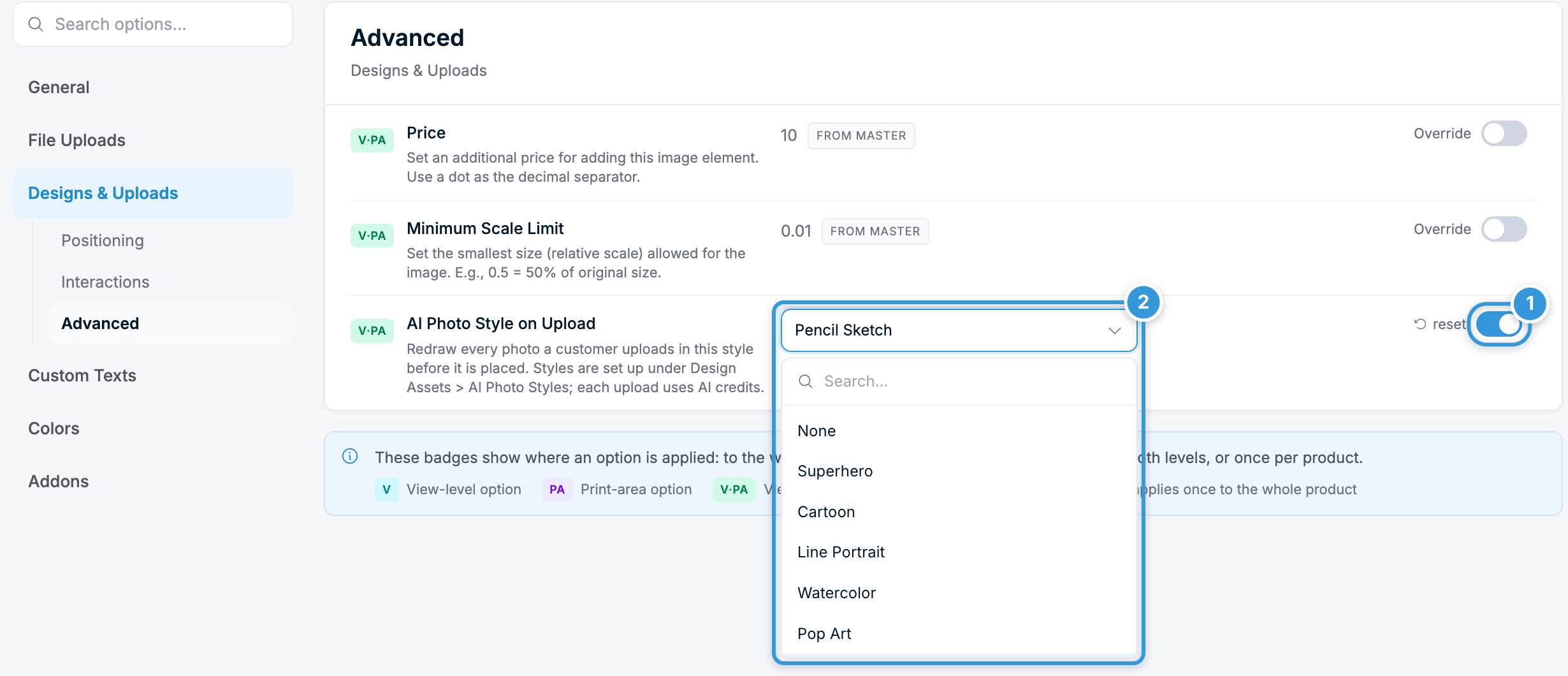The image size is (1568, 676).
Task: Pick Line Portrait style option
Action: coord(959,552)
